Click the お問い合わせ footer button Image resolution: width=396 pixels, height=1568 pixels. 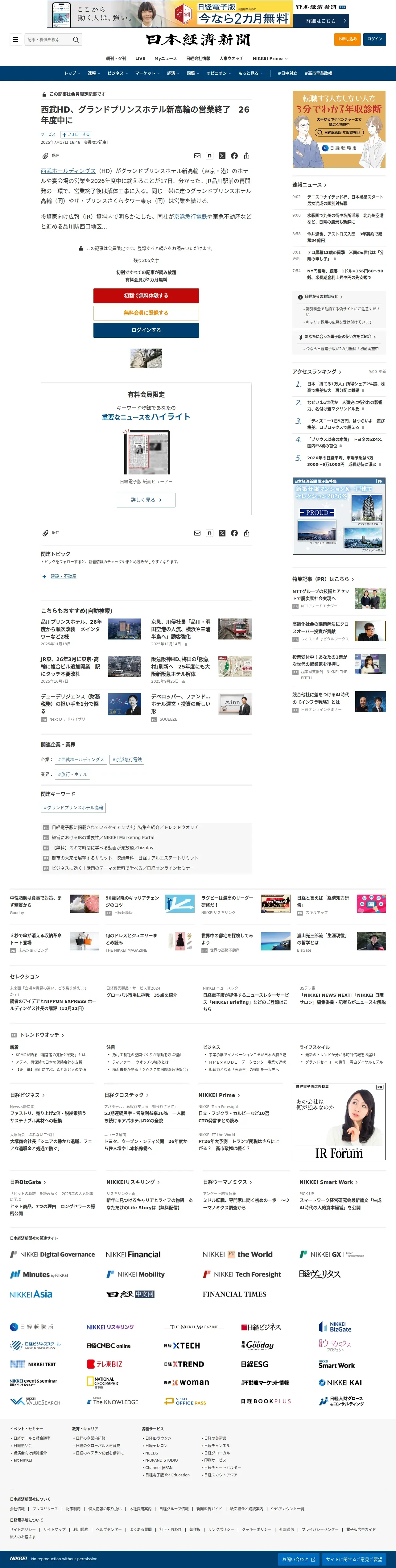tap(298, 1559)
